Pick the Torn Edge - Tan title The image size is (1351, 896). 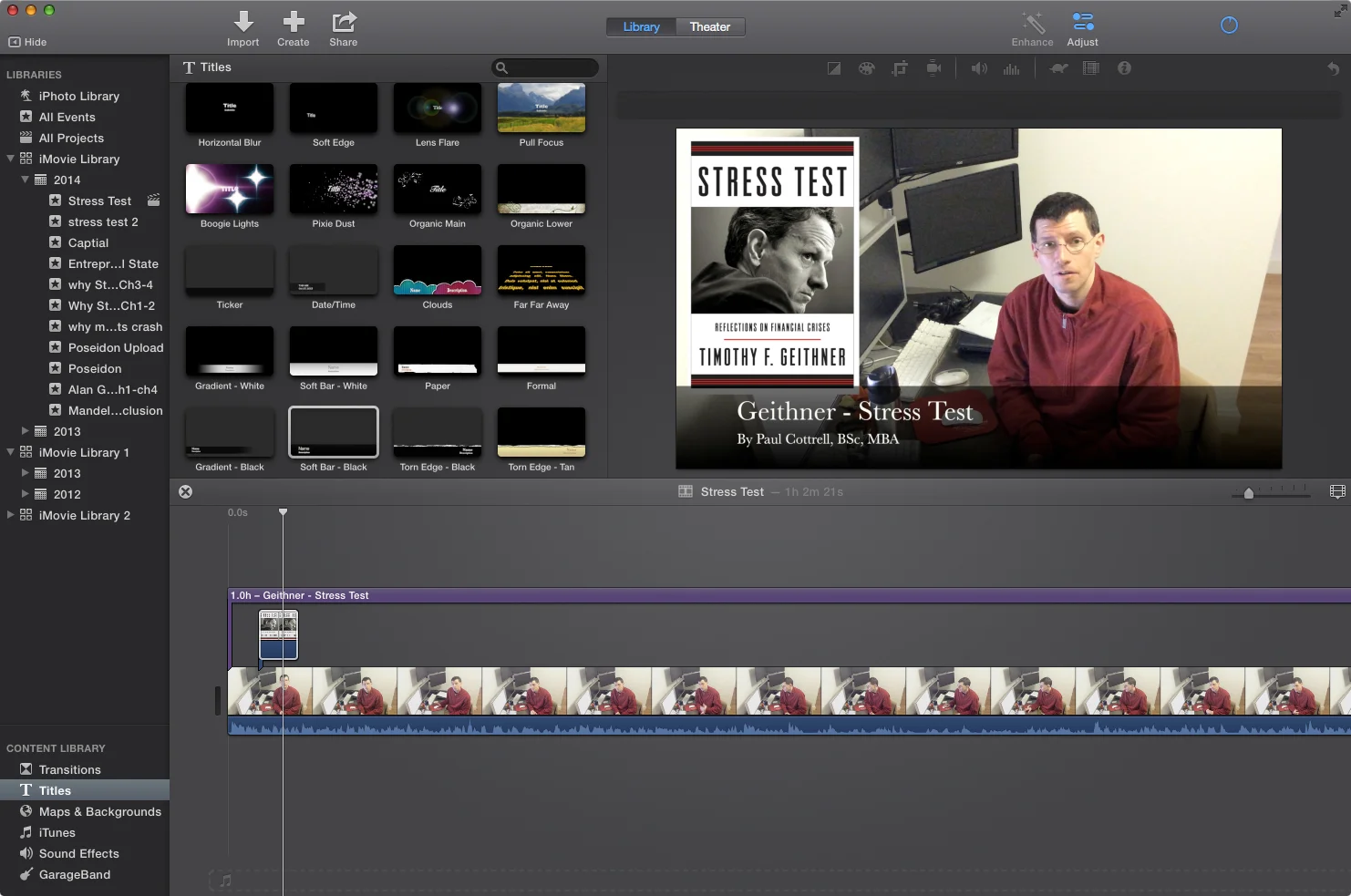[541, 432]
